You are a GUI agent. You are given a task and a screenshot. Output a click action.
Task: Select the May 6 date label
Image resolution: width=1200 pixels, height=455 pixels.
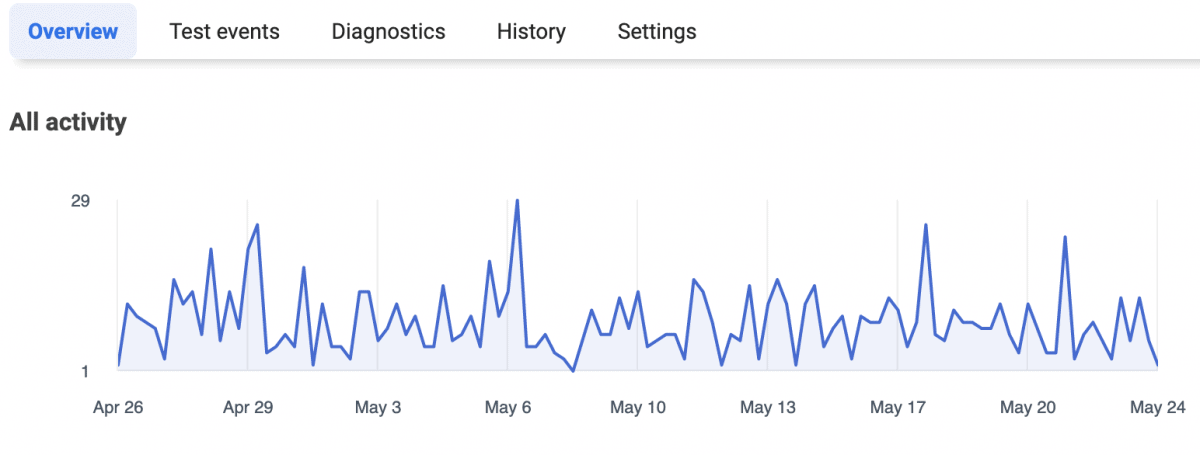[508, 407]
